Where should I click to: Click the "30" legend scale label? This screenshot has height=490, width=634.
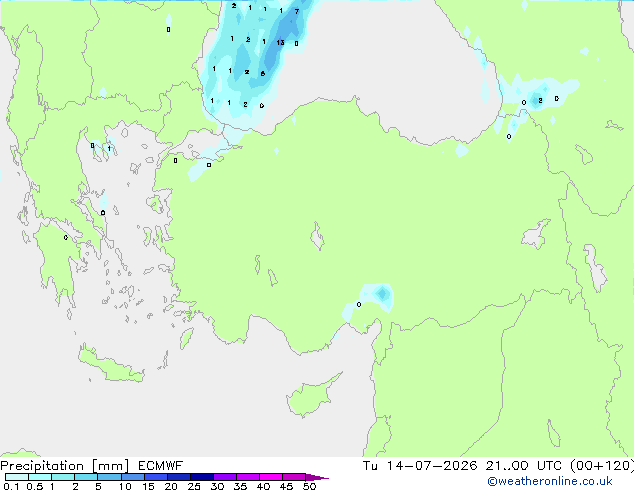tap(217, 486)
